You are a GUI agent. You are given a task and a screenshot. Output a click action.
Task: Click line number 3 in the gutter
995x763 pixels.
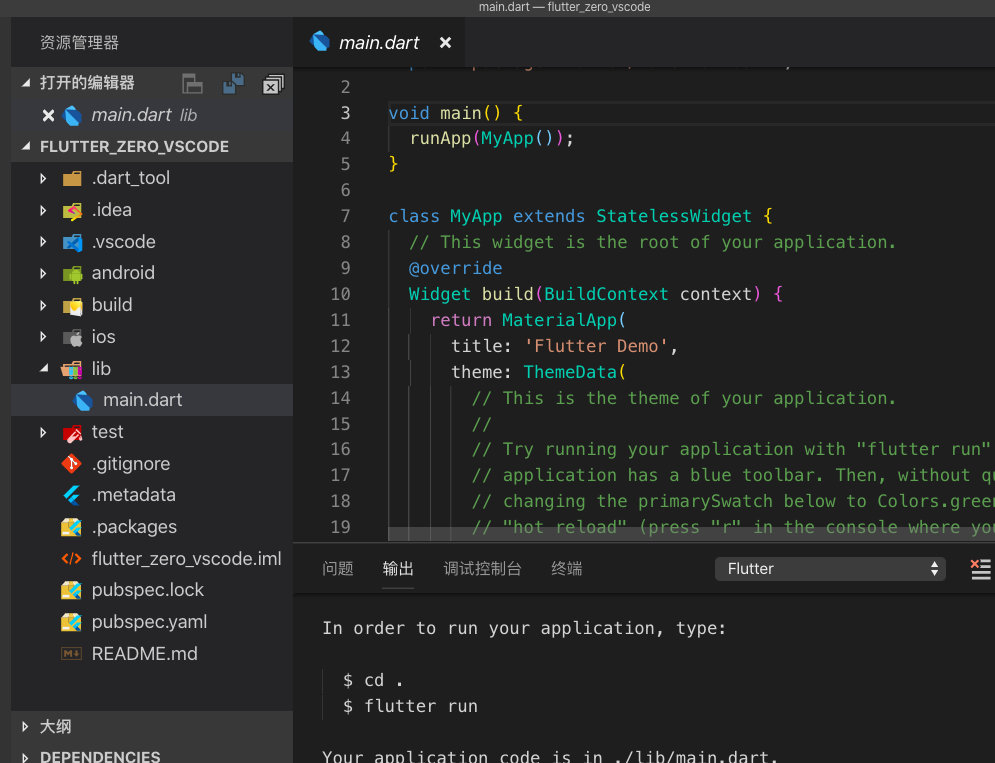[345, 113]
